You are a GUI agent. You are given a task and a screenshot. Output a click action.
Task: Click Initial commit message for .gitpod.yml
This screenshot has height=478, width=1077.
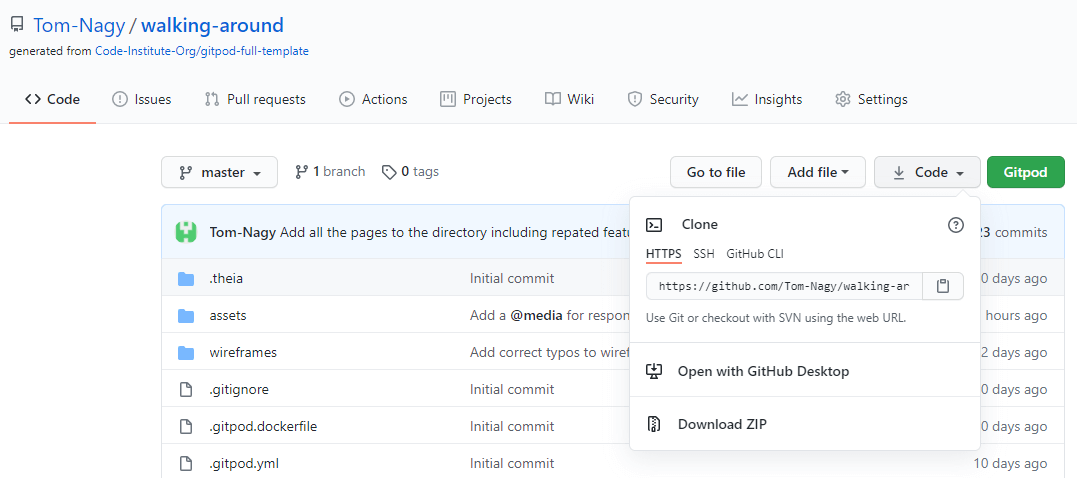(512, 464)
